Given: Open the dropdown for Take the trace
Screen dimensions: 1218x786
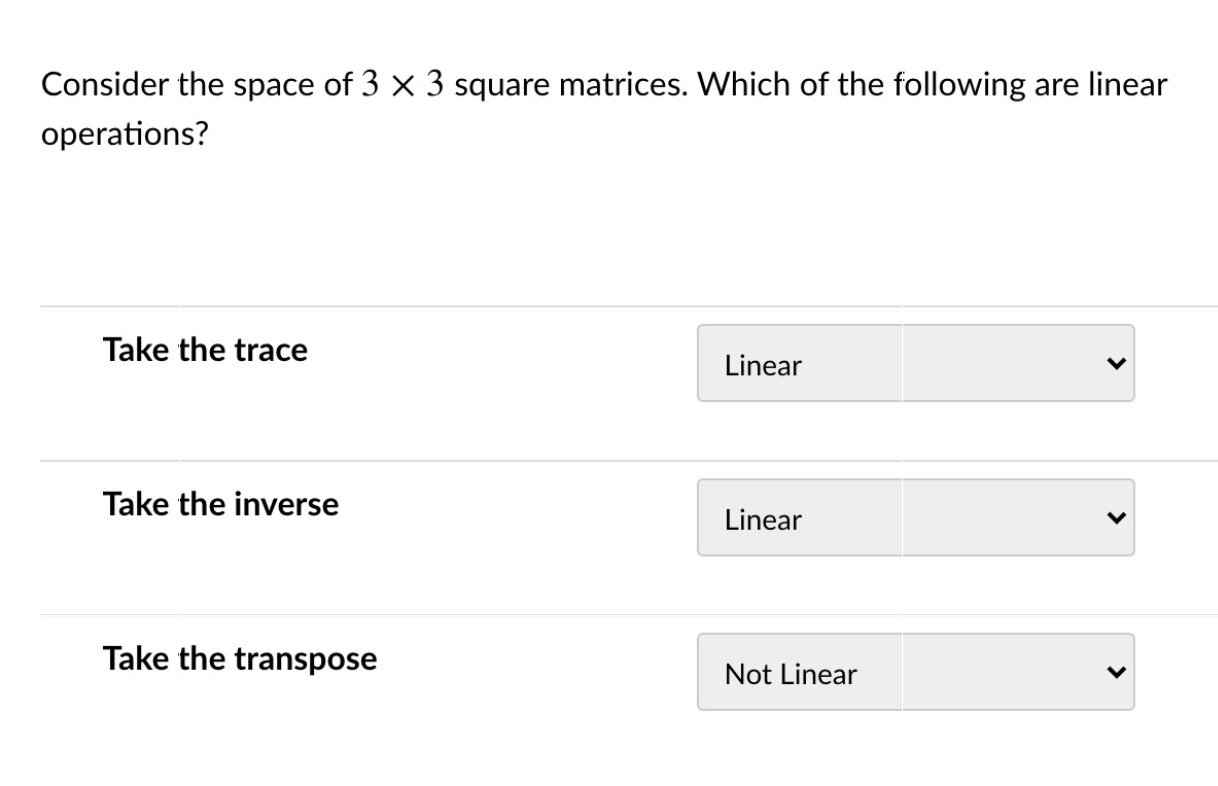Looking at the screenshot, I should coord(915,363).
